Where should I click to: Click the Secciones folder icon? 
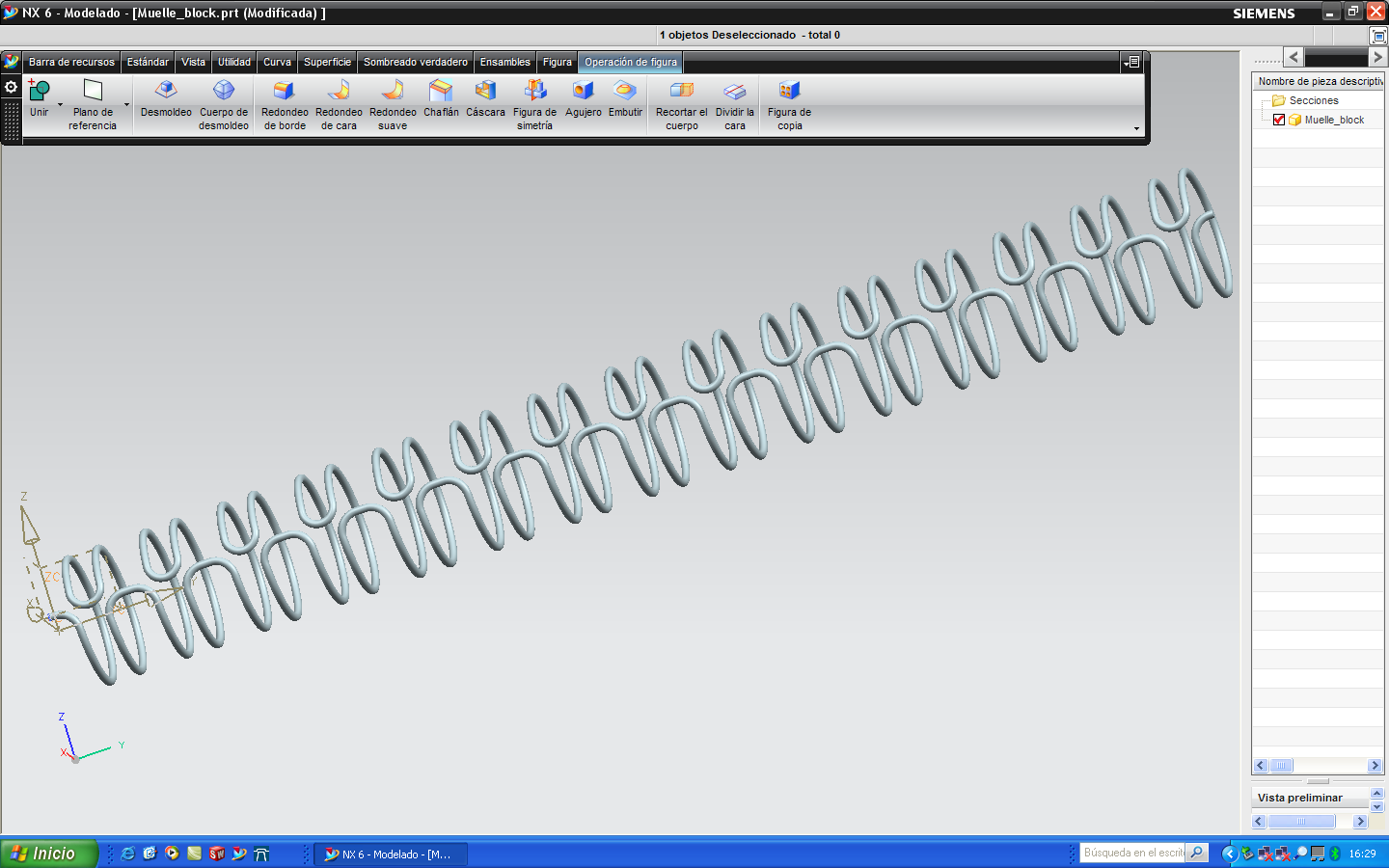[x=1279, y=100]
